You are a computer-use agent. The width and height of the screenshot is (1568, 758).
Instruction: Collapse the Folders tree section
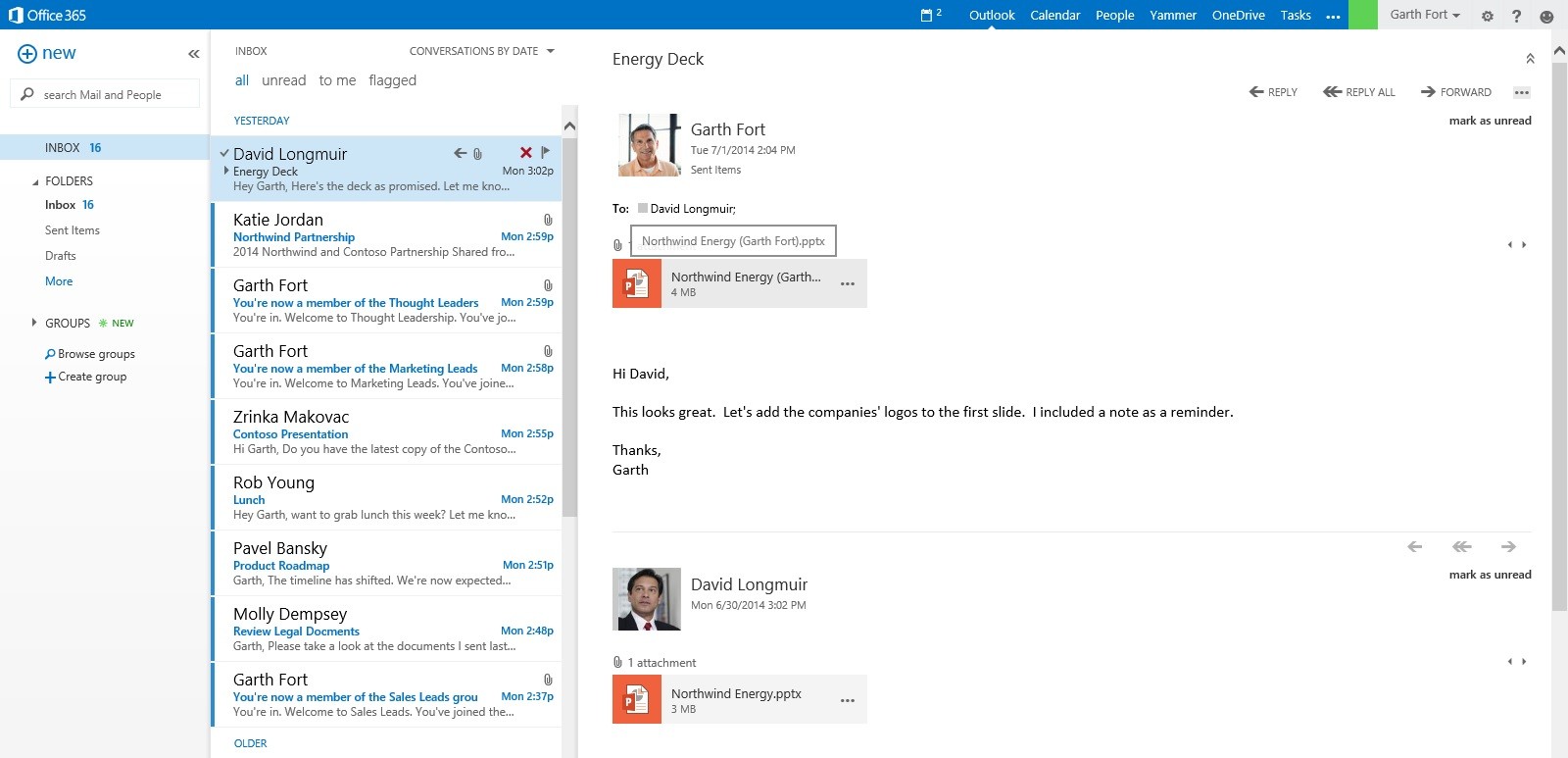point(35,181)
